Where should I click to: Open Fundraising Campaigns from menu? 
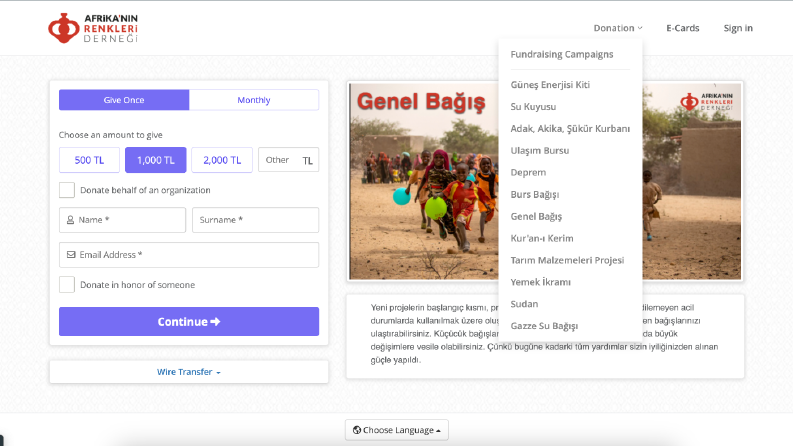[562, 54]
